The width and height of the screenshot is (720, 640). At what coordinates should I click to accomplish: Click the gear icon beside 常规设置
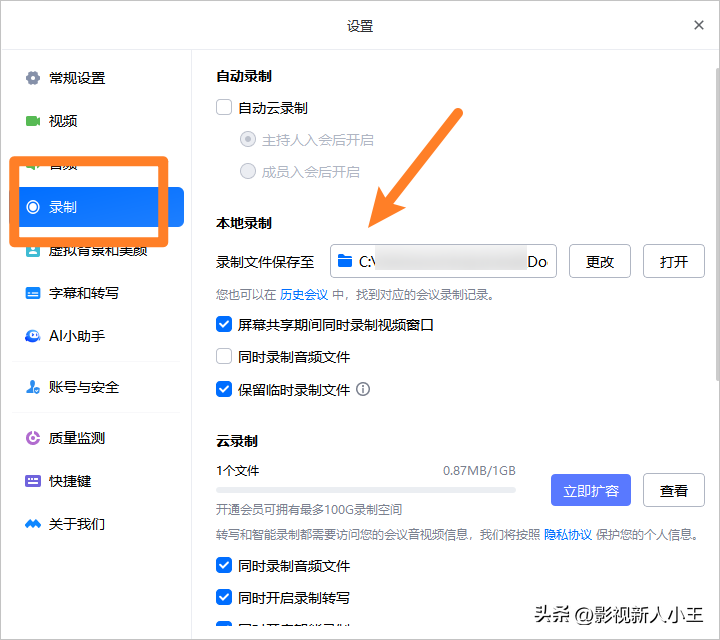click(x=33, y=78)
